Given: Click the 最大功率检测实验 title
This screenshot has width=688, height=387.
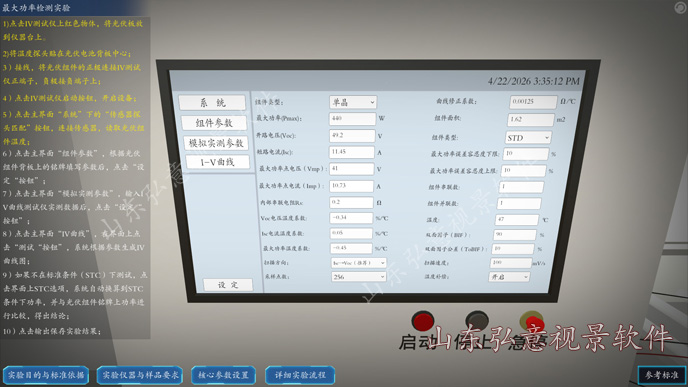Looking at the screenshot, I should coord(36,7).
